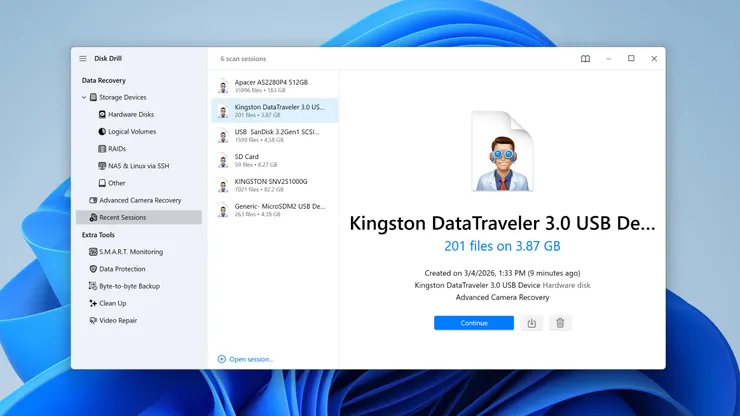740x416 pixels.
Task: Delete the session using the trash icon
Action: [x=560, y=323]
